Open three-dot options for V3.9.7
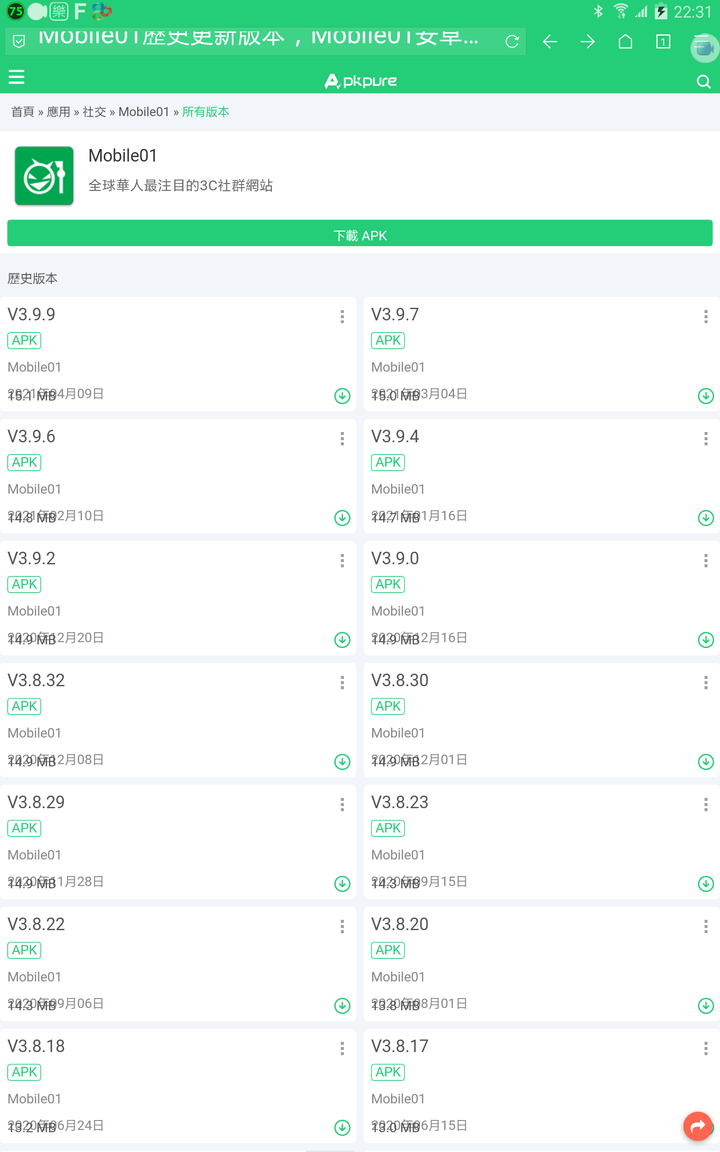Screen dimensions: 720x1152 click(x=706, y=317)
